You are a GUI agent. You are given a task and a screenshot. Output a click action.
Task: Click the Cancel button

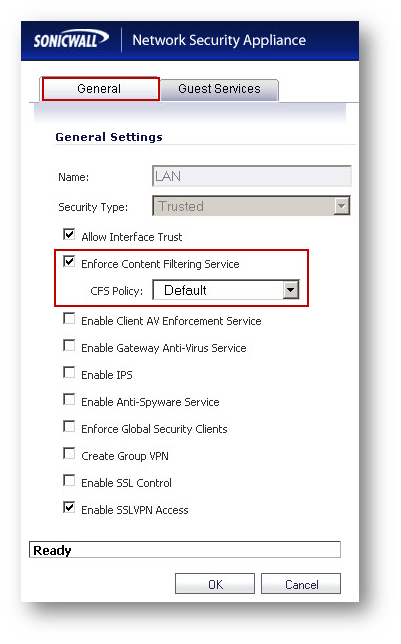tap(301, 584)
